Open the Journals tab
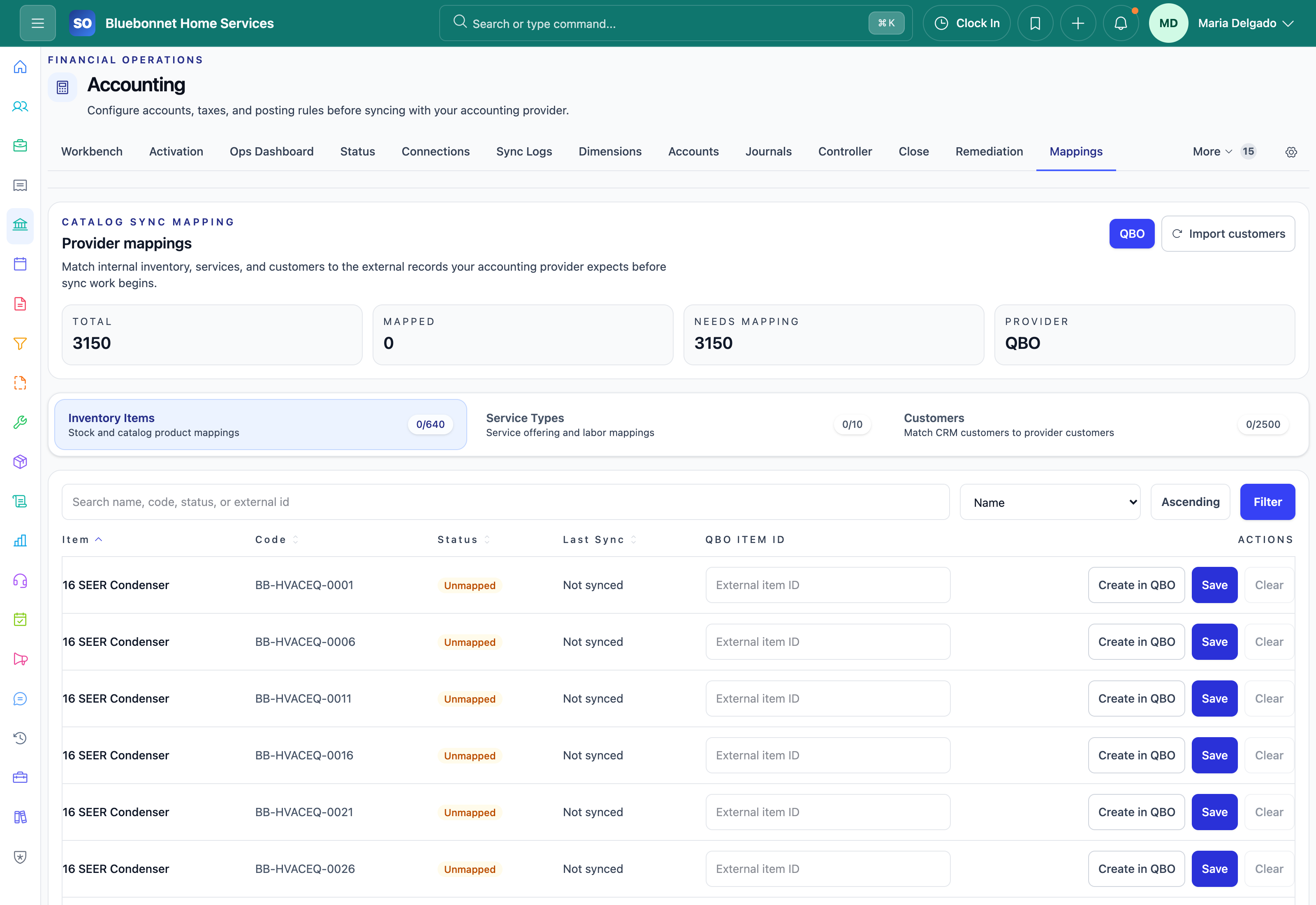This screenshot has height=905, width=1316. click(768, 151)
